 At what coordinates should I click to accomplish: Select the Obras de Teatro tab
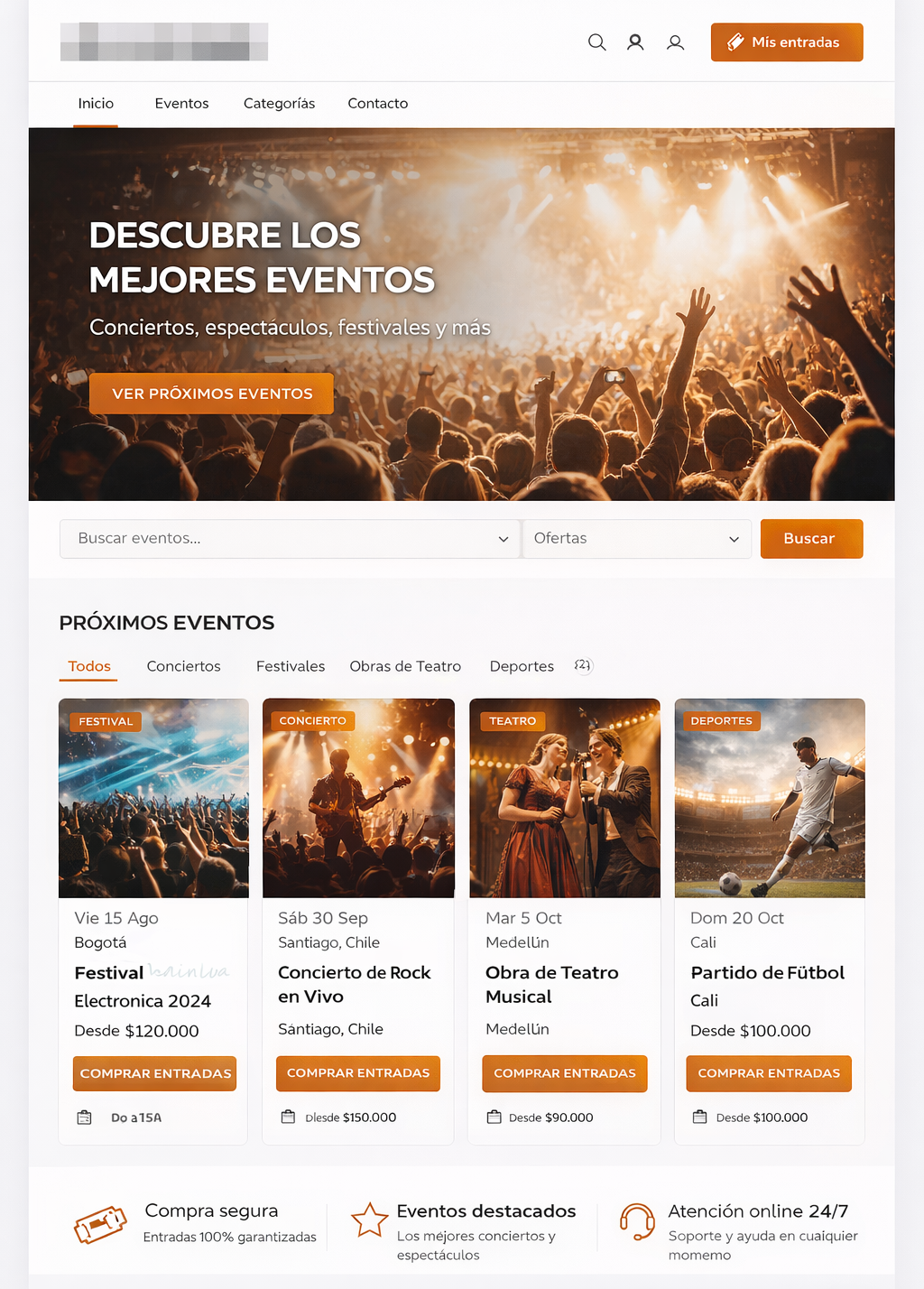click(405, 666)
